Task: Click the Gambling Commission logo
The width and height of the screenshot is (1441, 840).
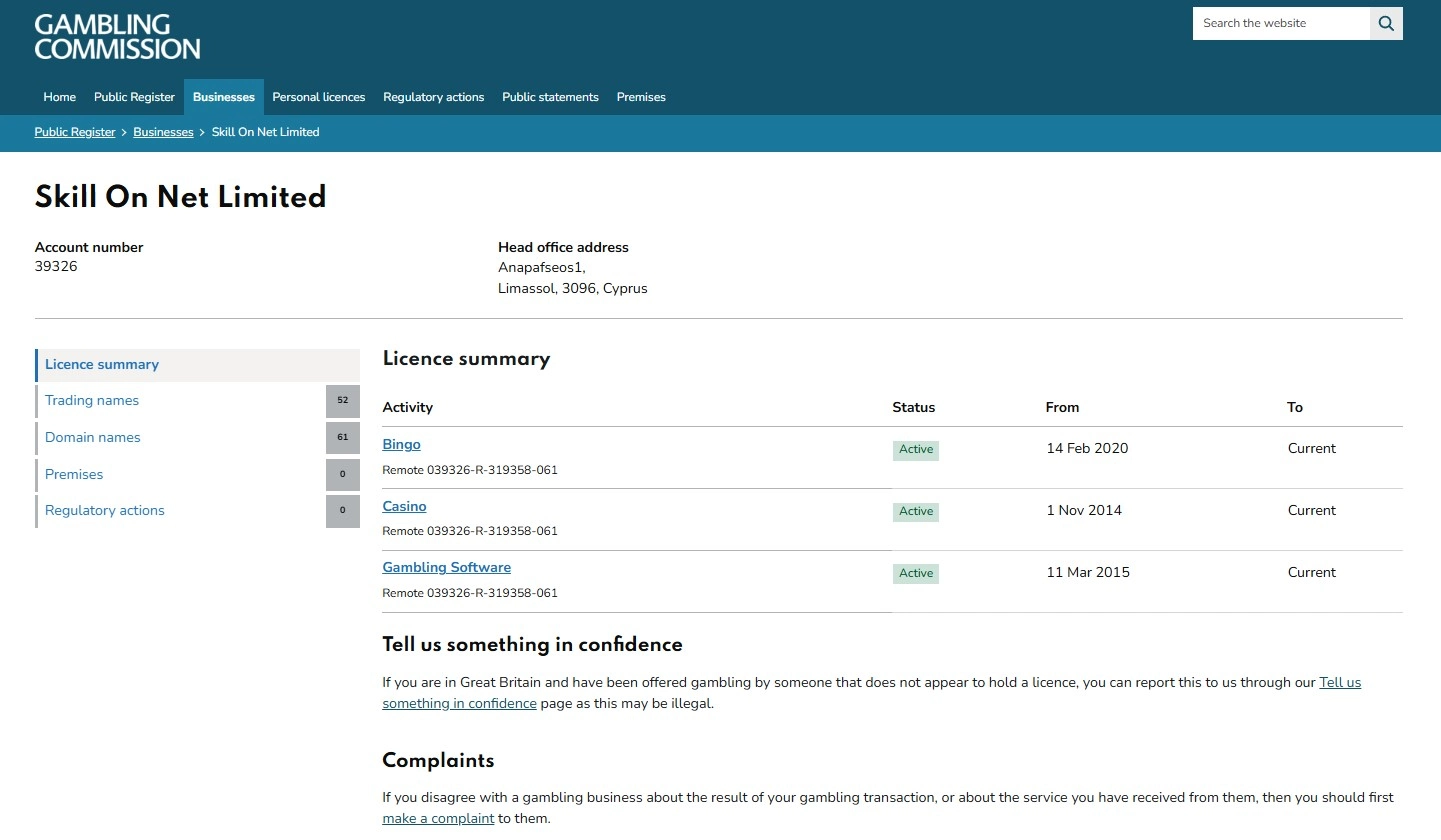Action: tap(117, 37)
